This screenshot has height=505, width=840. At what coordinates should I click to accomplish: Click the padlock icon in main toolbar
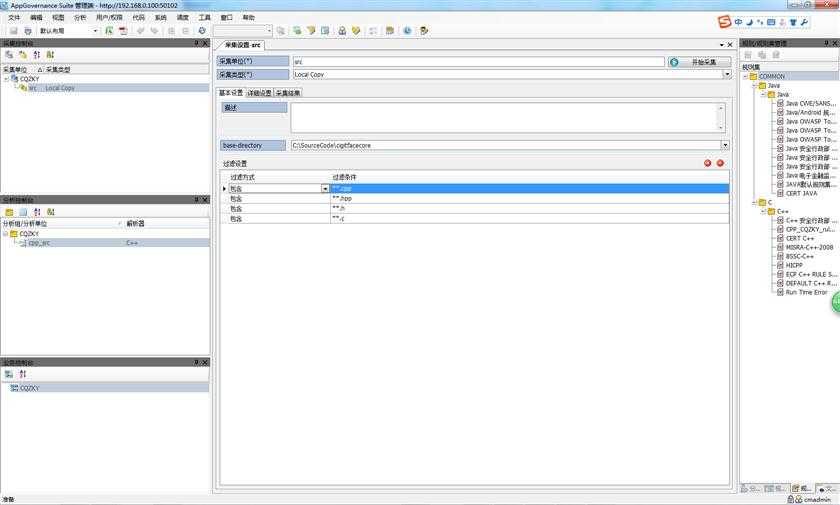[342, 31]
